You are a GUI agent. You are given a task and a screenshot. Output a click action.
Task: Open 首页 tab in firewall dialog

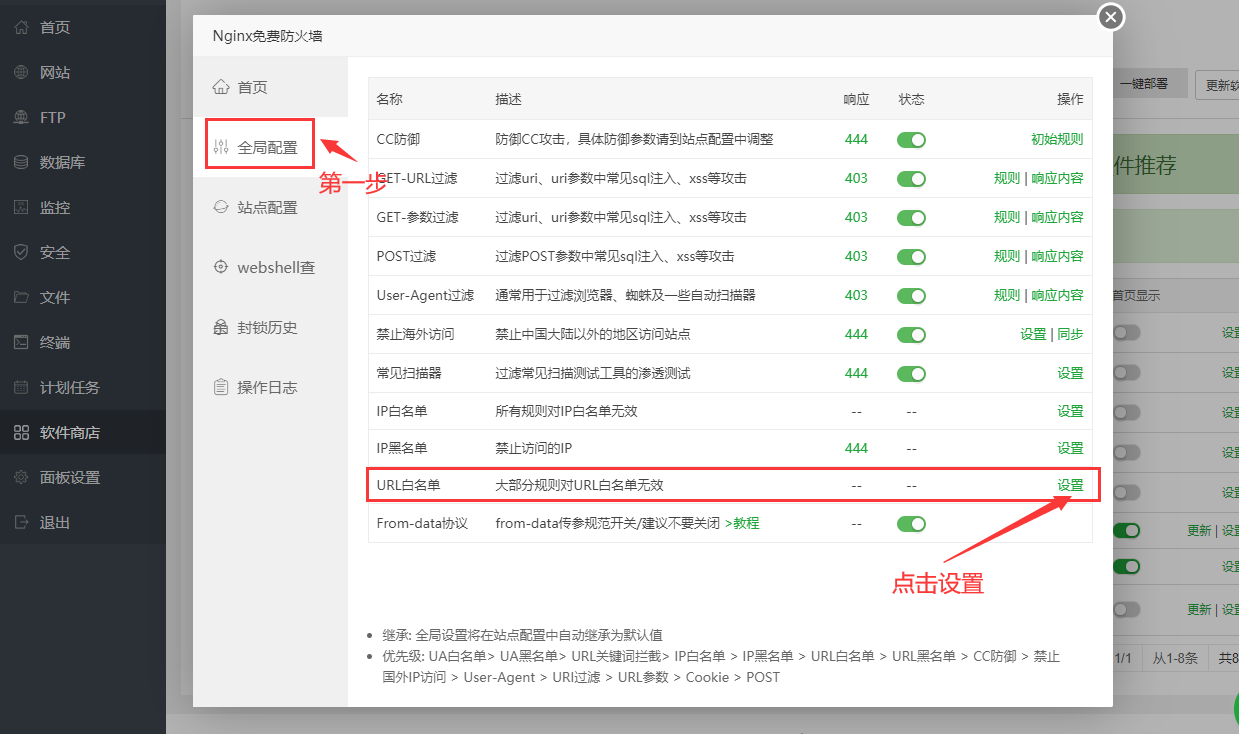coord(270,87)
